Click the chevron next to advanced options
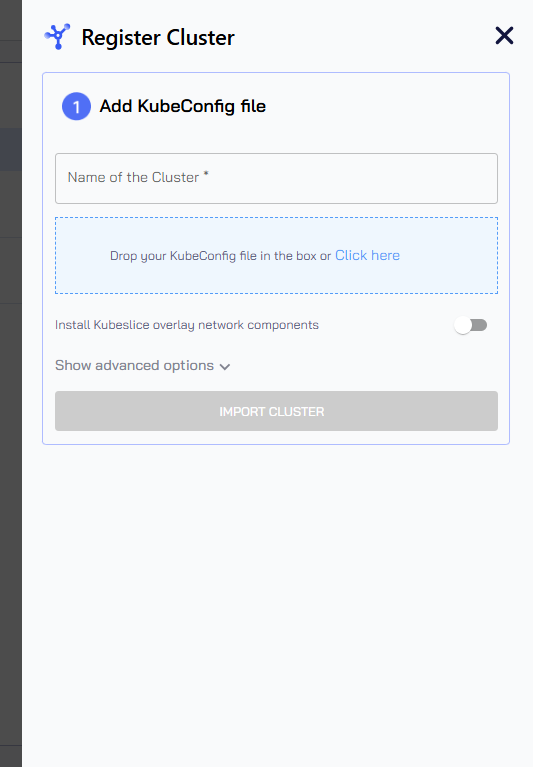This screenshot has height=767, width=533. (224, 367)
